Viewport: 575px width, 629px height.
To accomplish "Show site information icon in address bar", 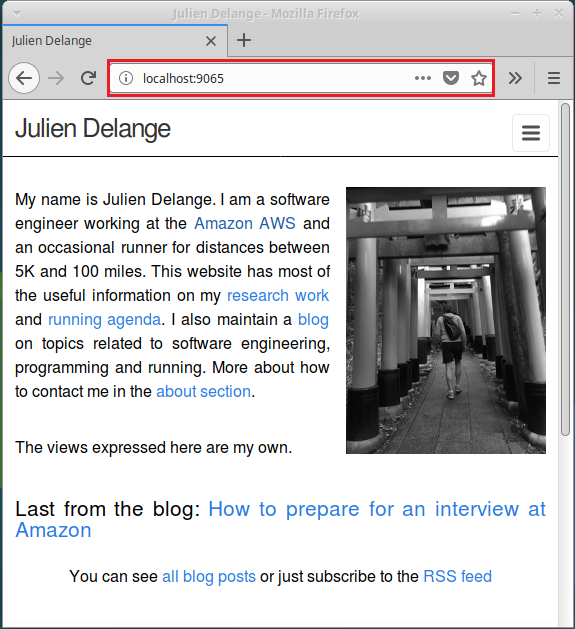I will point(126,78).
